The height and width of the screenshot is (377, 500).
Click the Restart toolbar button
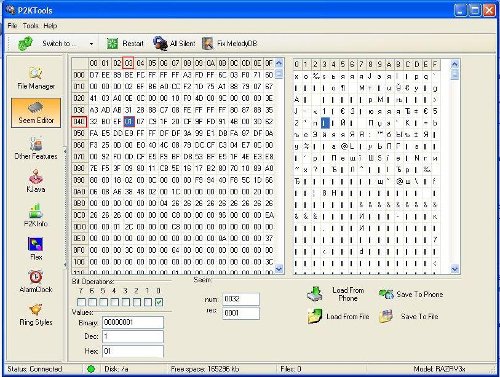click(125, 43)
